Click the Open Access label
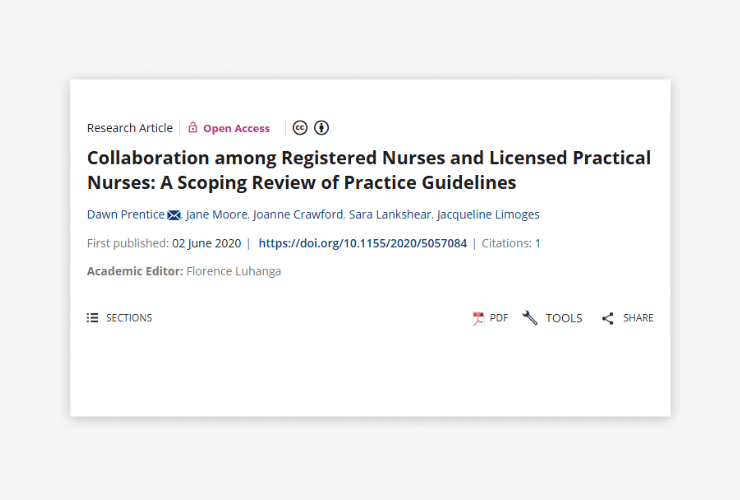This screenshot has width=740, height=500. 236,128
